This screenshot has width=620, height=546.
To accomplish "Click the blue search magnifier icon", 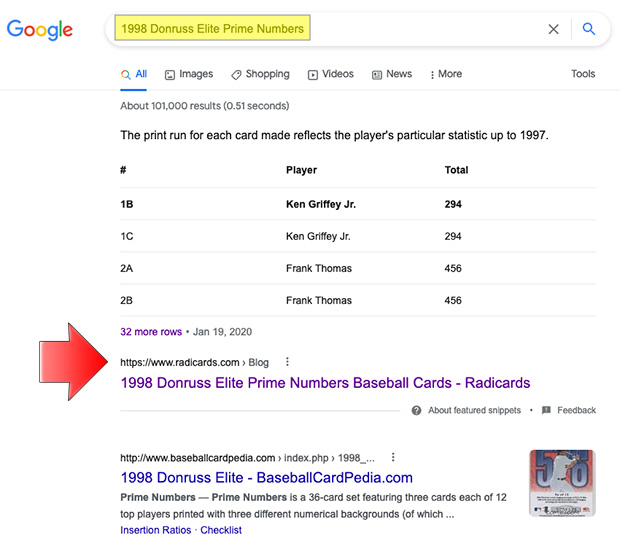I will coord(589,29).
